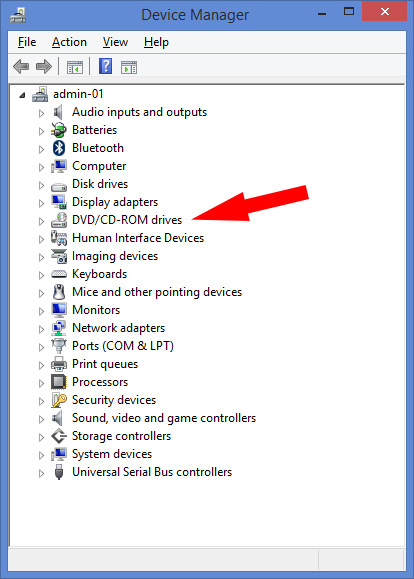Image resolution: width=414 pixels, height=579 pixels.
Task: Click the Security devices key icon
Action: (x=59, y=400)
